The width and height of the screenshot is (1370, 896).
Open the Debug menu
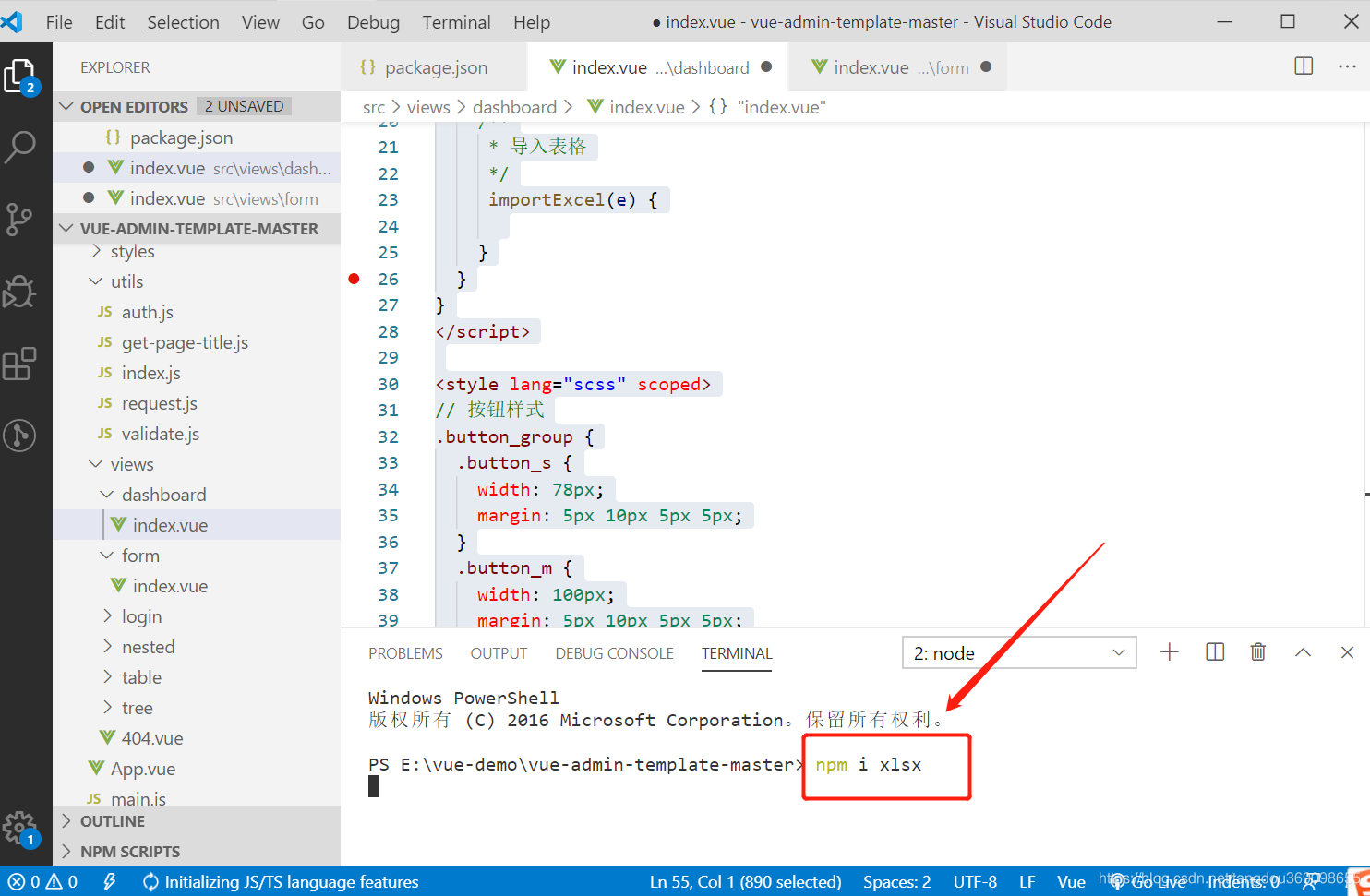tap(373, 22)
